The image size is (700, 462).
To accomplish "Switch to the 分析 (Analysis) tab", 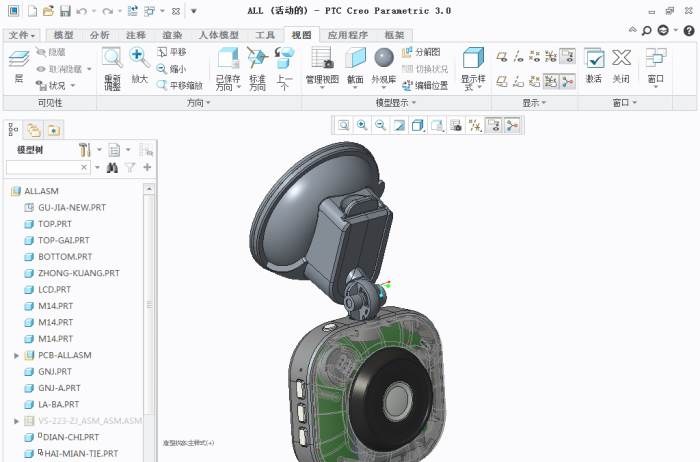I will [100, 35].
